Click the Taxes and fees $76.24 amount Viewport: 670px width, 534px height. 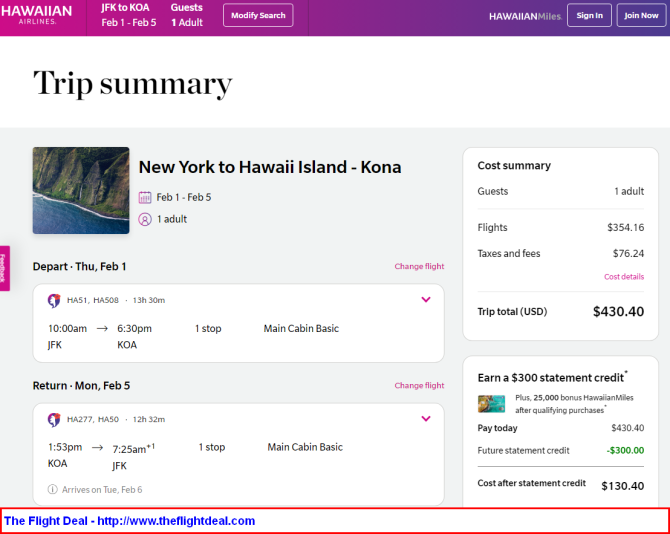click(628, 253)
